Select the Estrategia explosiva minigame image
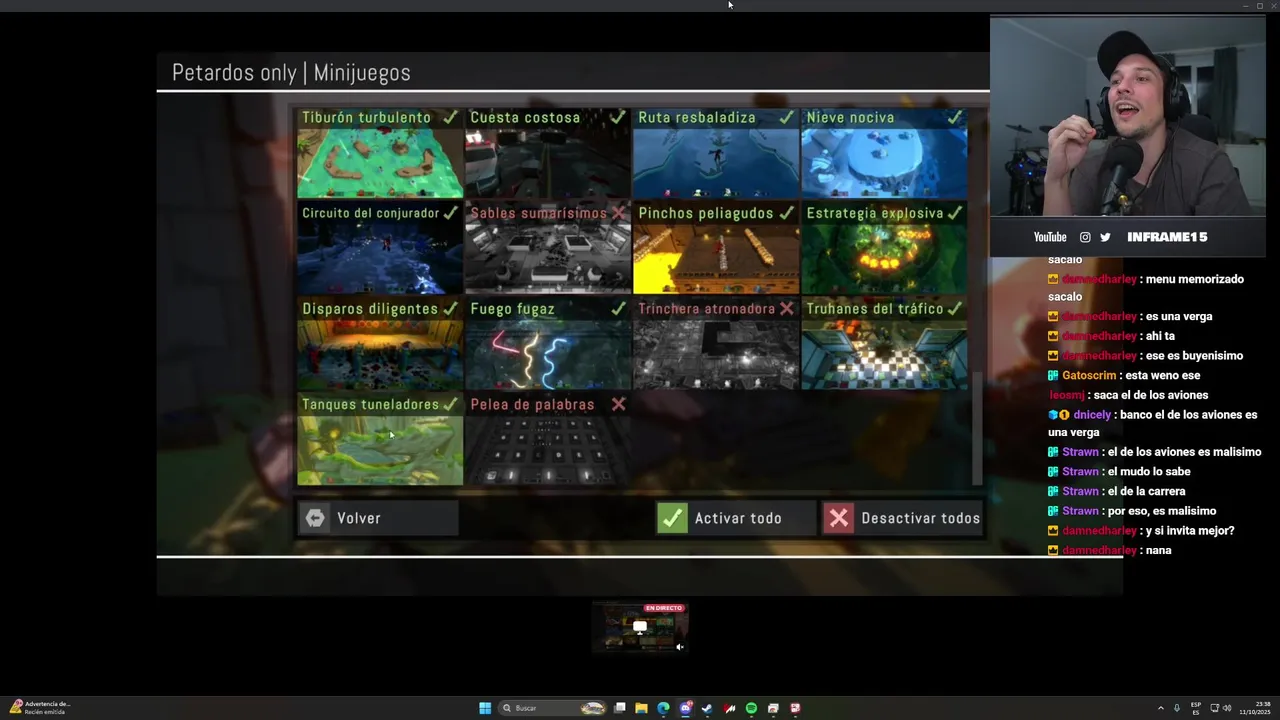The height and width of the screenshot is (720, 1280). point(884,258)
